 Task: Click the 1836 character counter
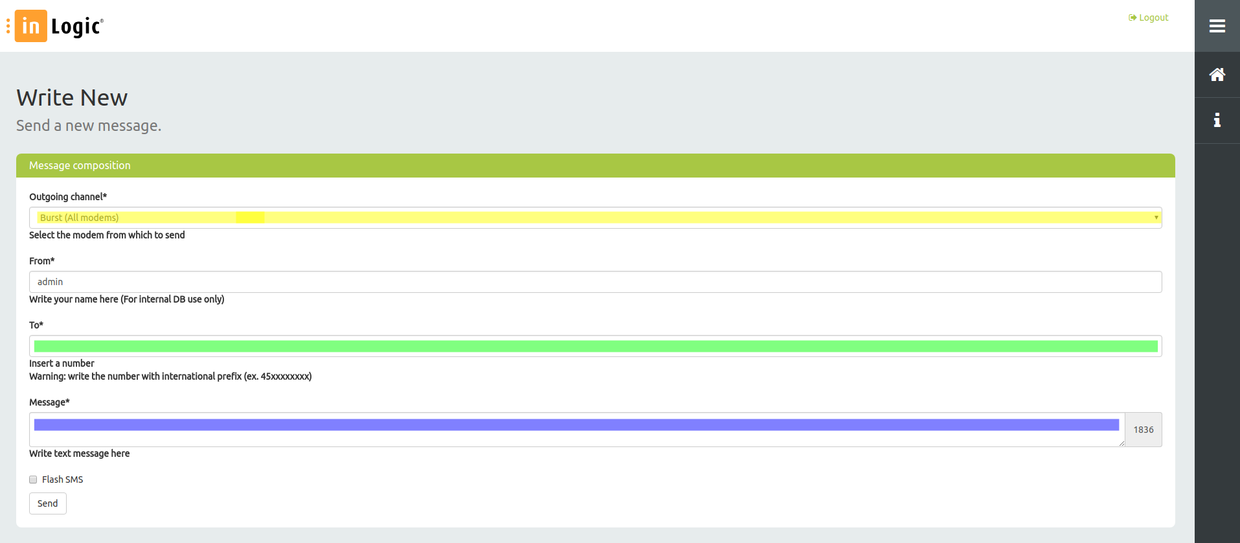click(1143, 430)
